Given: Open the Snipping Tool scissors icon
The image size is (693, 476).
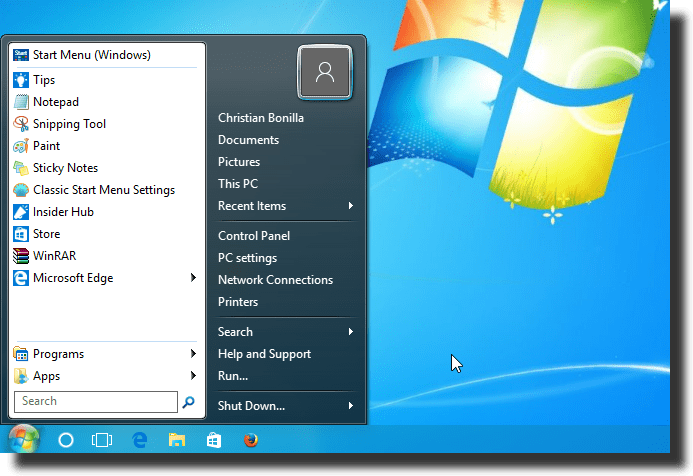Looking at the screenshot, I should point(21,124).
